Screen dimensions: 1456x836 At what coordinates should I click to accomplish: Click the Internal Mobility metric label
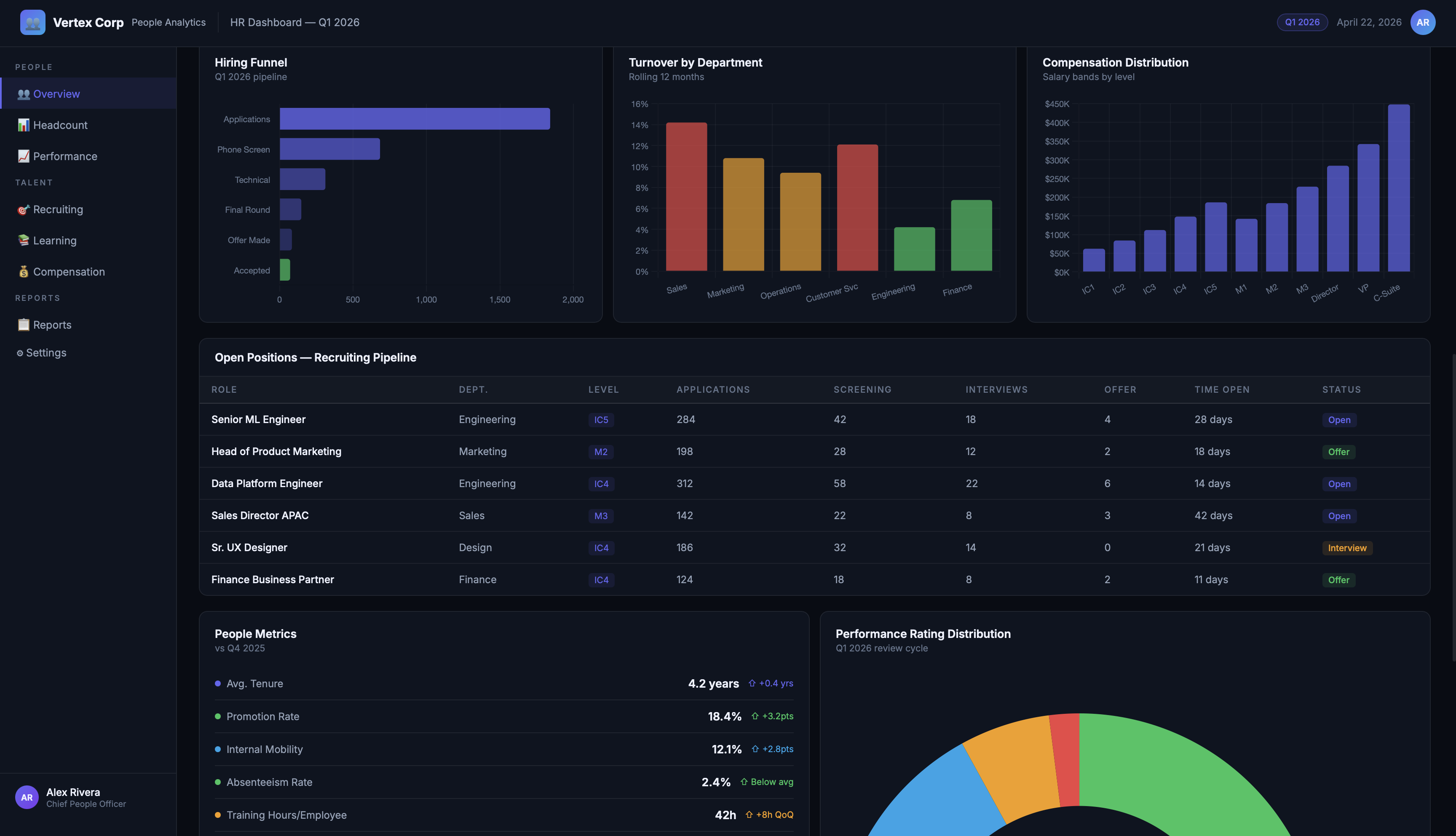click(265, 749)
